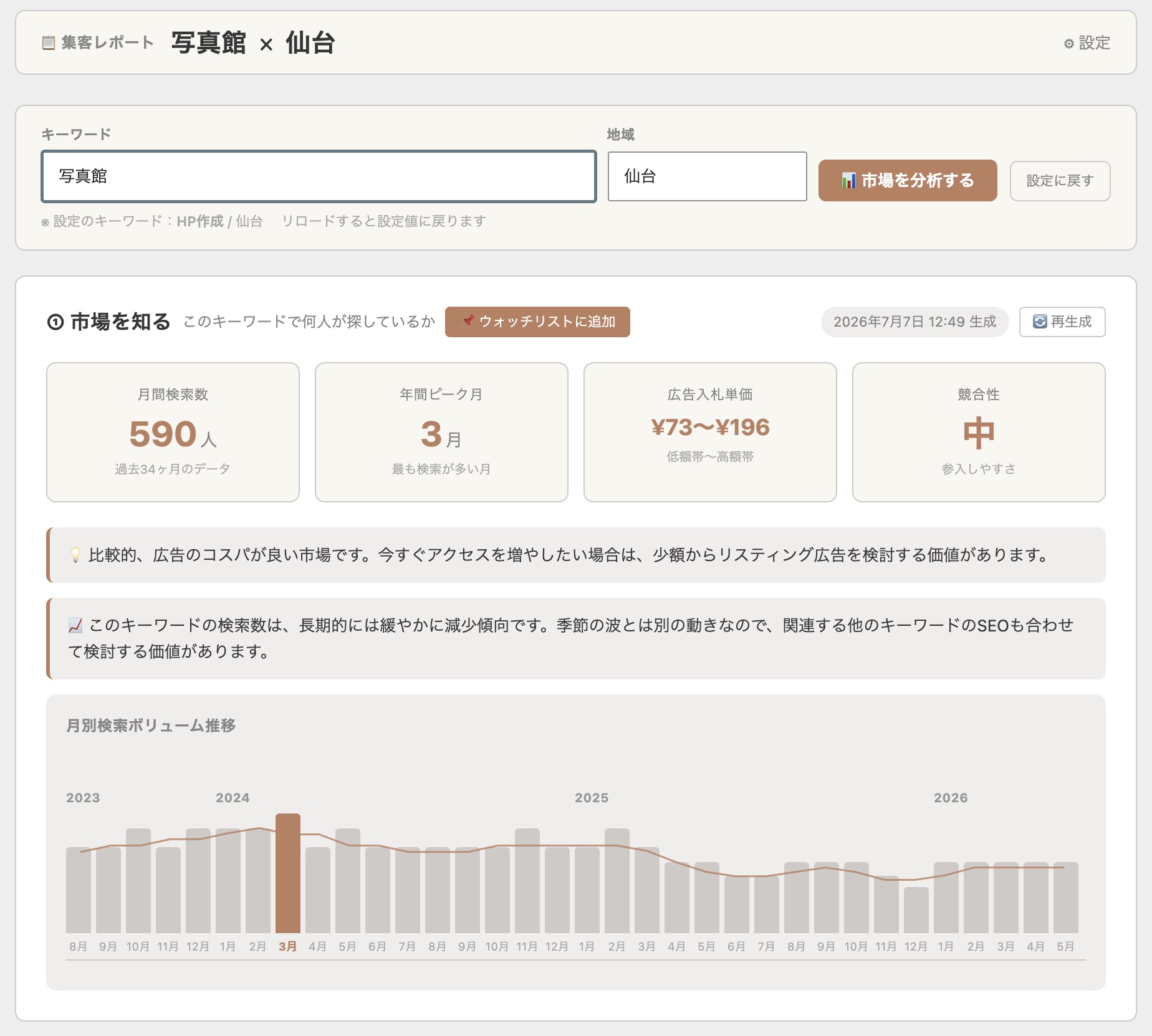The height and width of the screenshot is (1036, 1152).
Task: Click the 月間検索数 card label
Action: pos(173,395)
